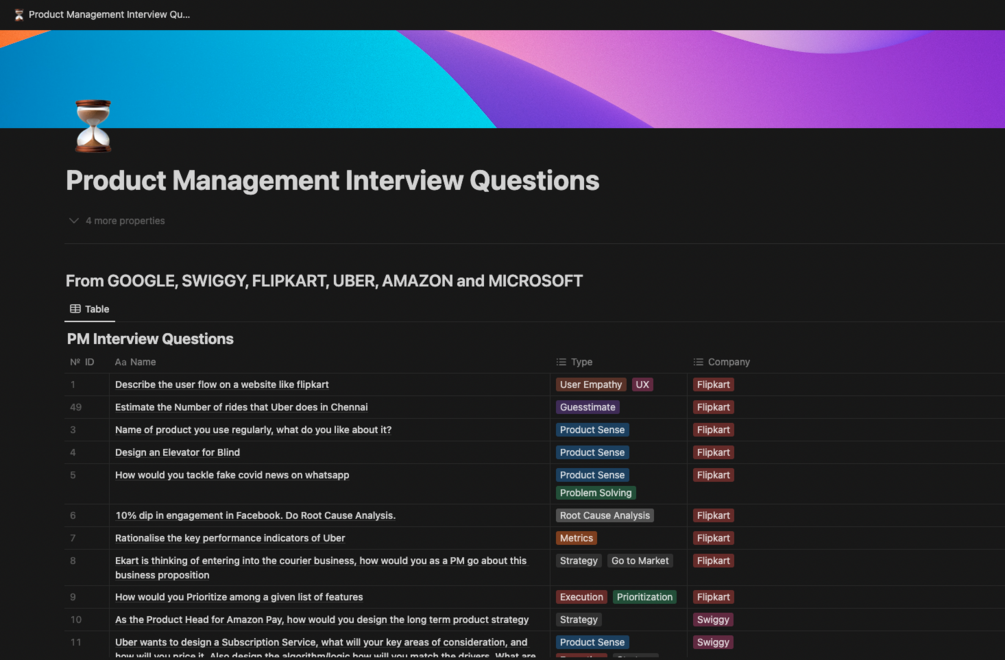
Task: Open 'Describe the user flow on a website like flipkart'
Action: coord(222,384)
